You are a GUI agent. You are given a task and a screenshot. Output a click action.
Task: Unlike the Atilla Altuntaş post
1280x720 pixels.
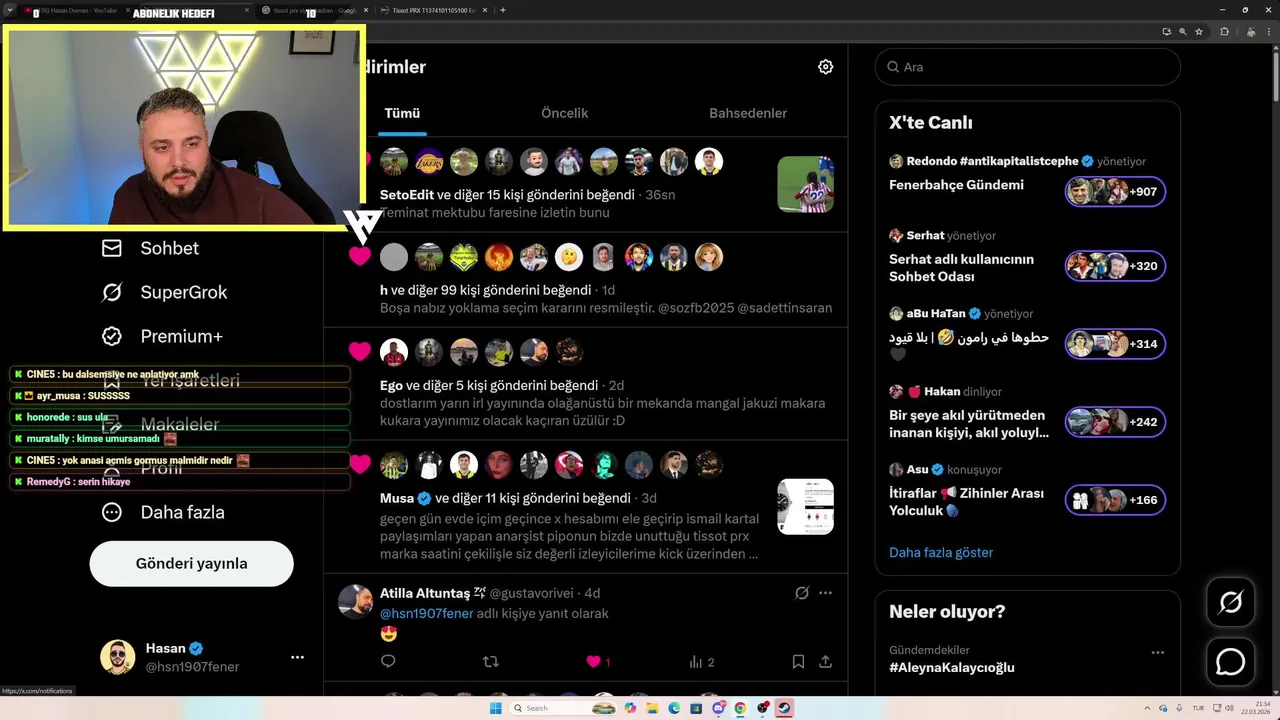(x=598, y=661)
